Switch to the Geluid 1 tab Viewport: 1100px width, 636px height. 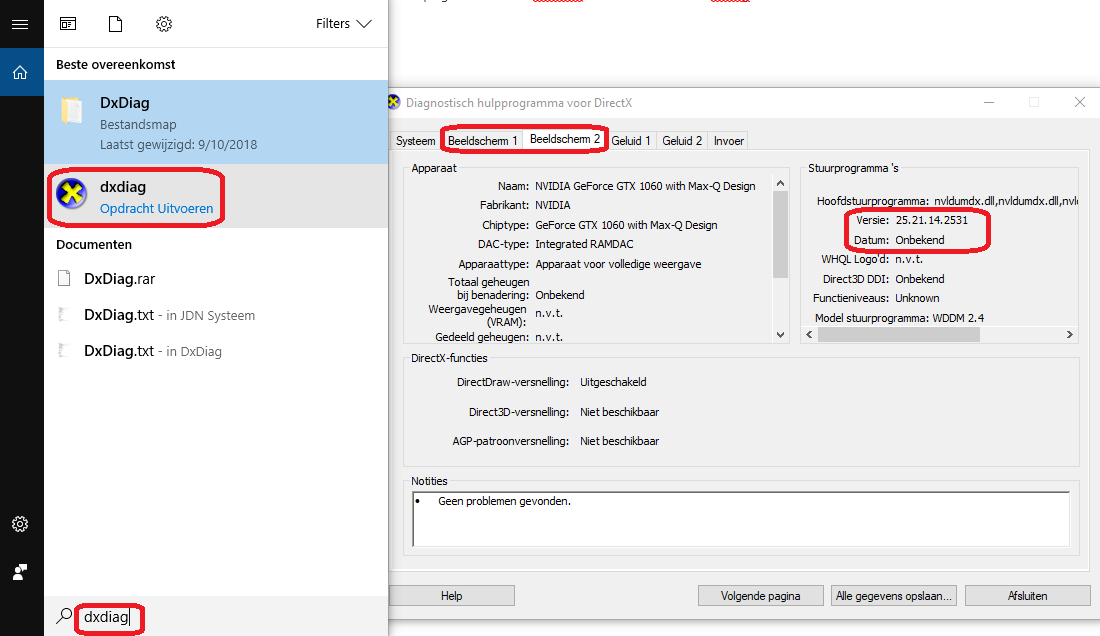point(631,141)
